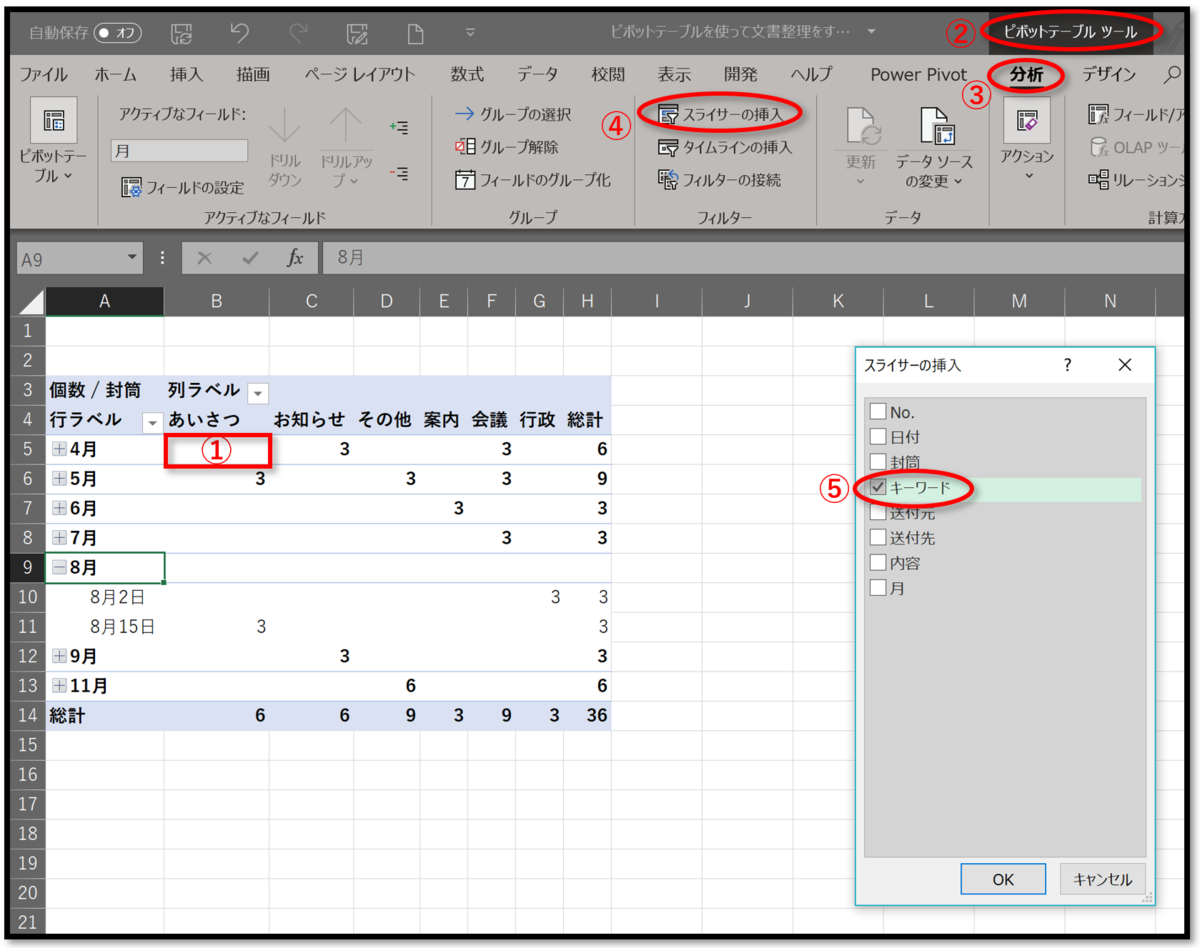The height and width of the screenshot is (948, 1200).
Task: Check the No. checkbox
Action: [x=878, y=411]
